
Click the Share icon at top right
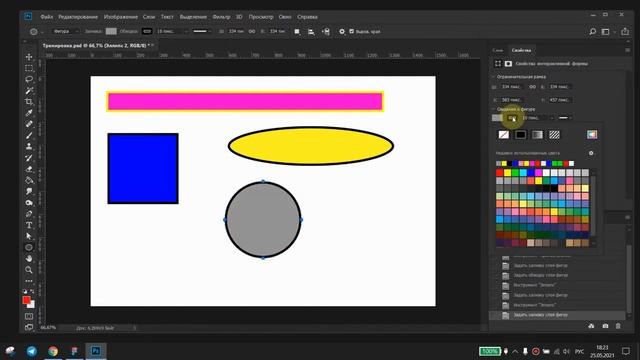coord(625,31)
